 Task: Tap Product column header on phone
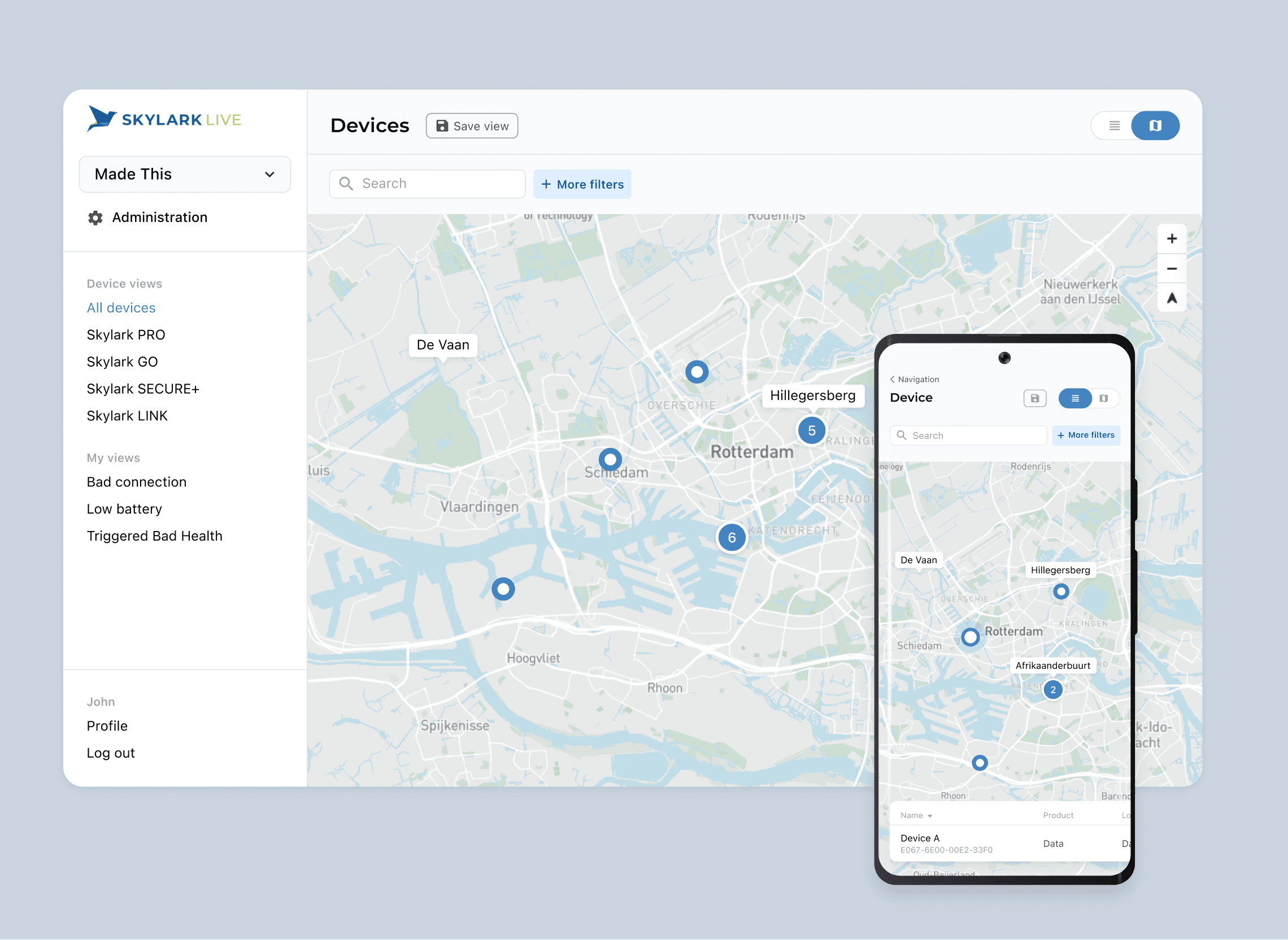point(1058,815)
